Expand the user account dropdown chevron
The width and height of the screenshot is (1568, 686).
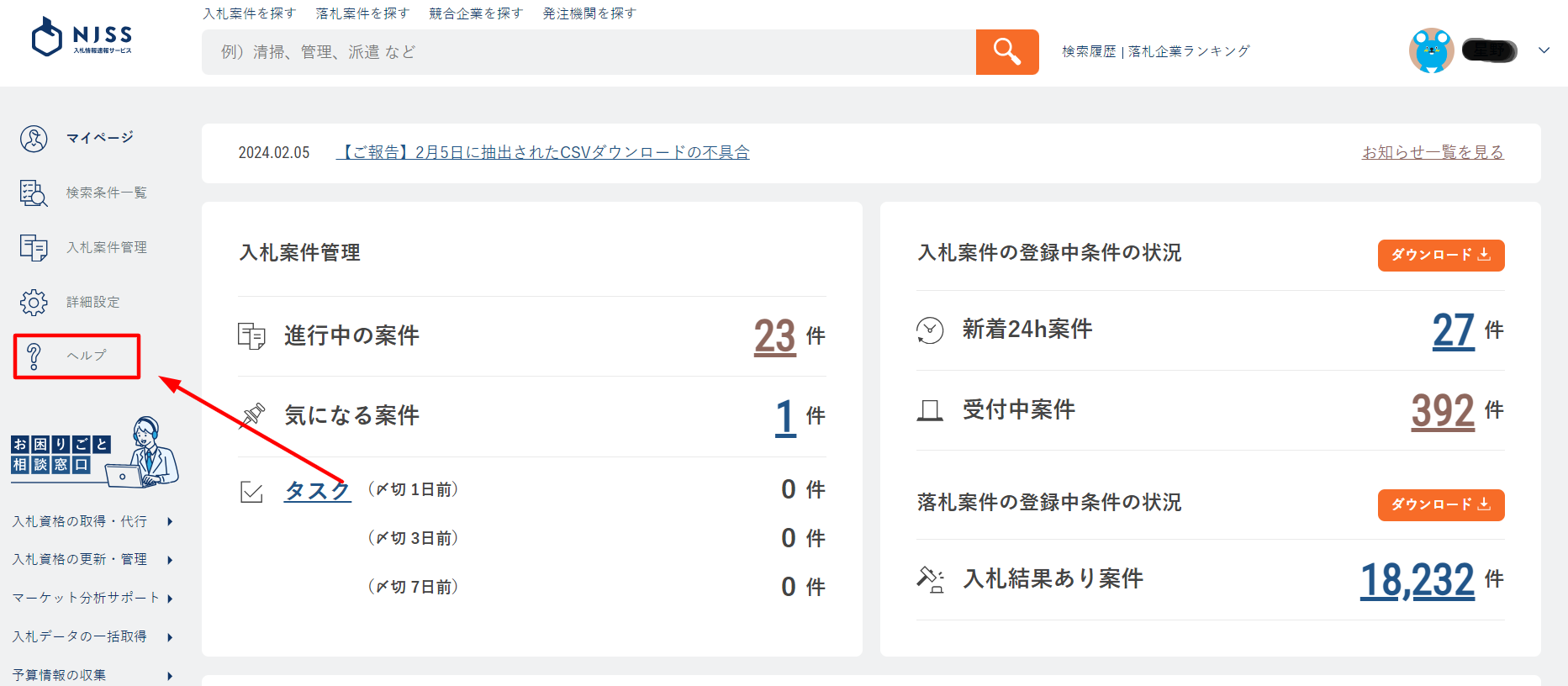click(x=1544, y=50)
